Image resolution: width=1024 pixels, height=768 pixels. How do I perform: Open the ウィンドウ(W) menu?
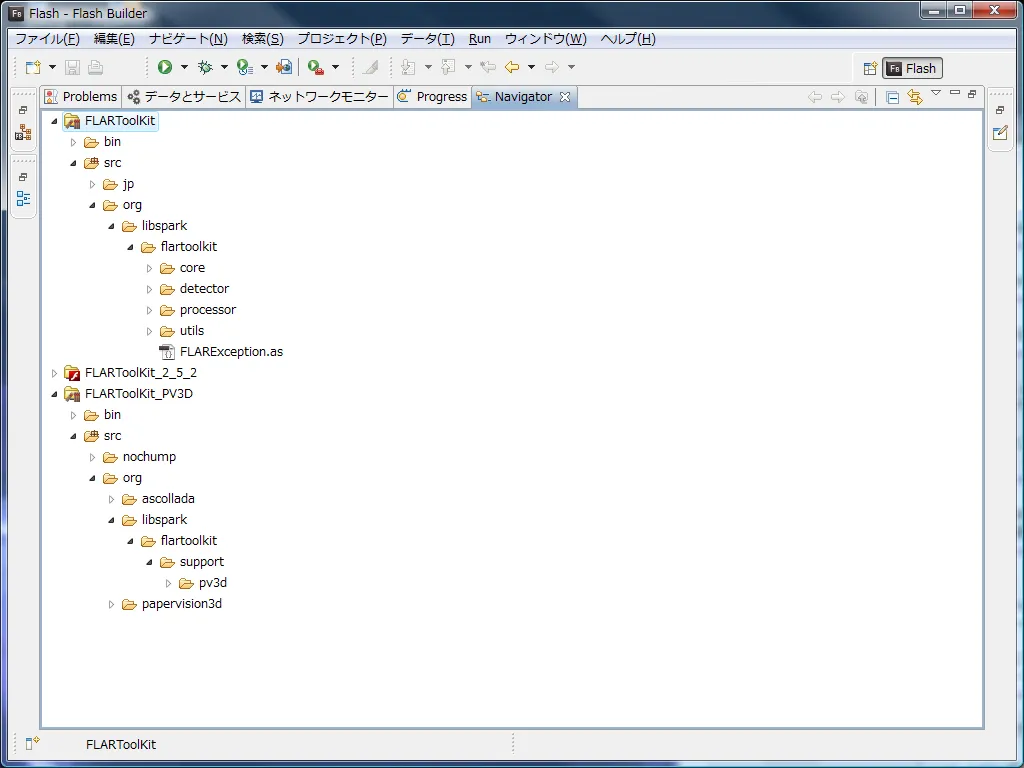point(546,39)
